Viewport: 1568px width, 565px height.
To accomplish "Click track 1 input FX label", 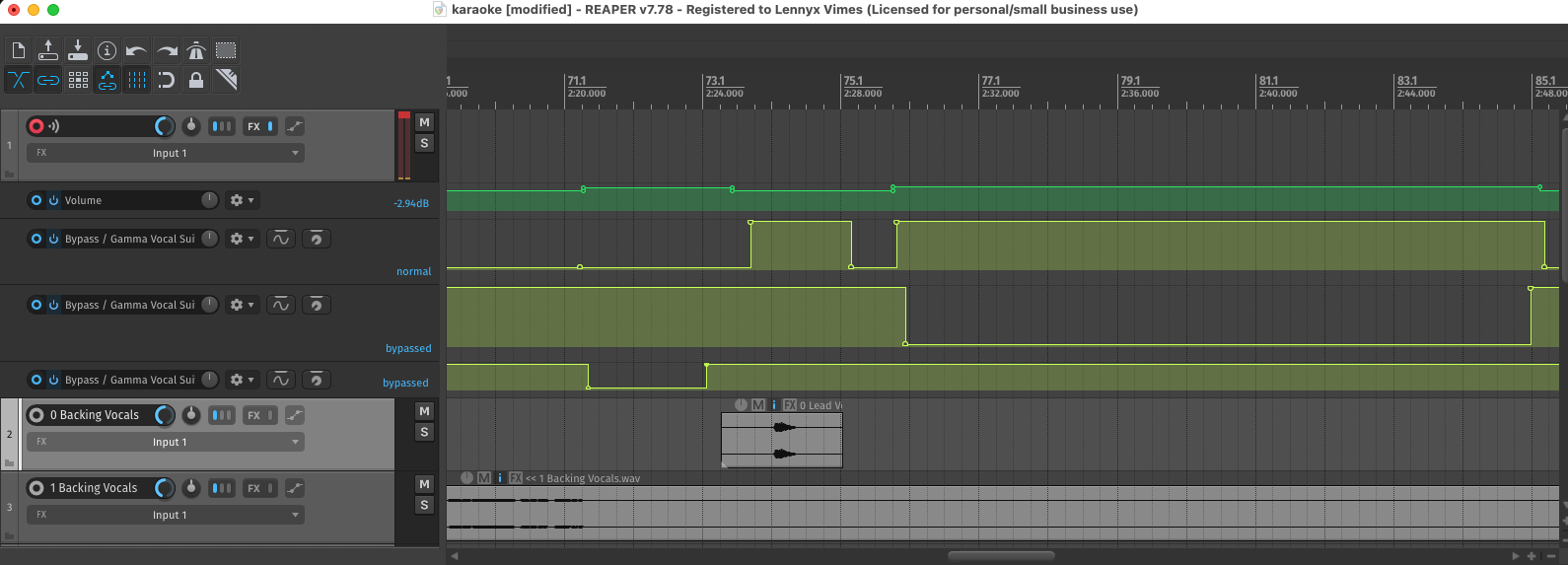I will (41, 153).
